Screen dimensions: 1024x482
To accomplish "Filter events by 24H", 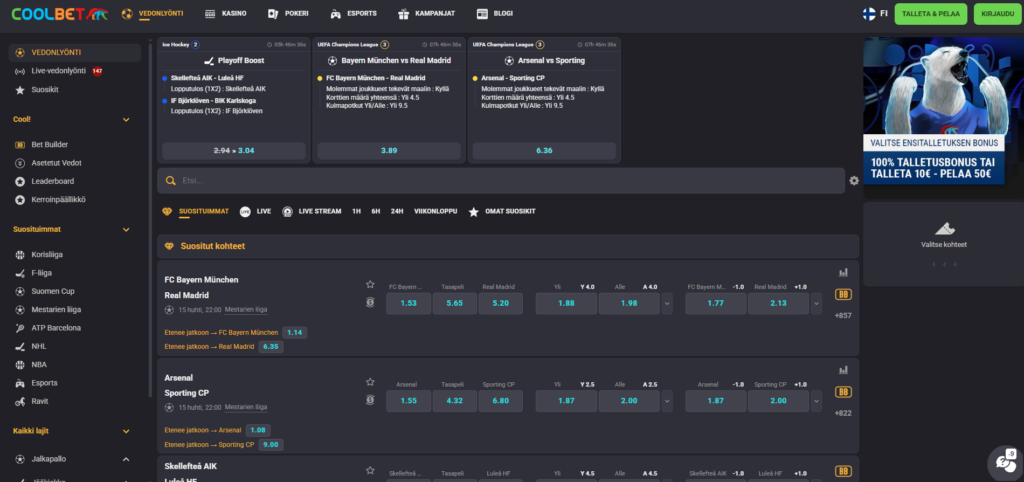I will tap(397, 212).
